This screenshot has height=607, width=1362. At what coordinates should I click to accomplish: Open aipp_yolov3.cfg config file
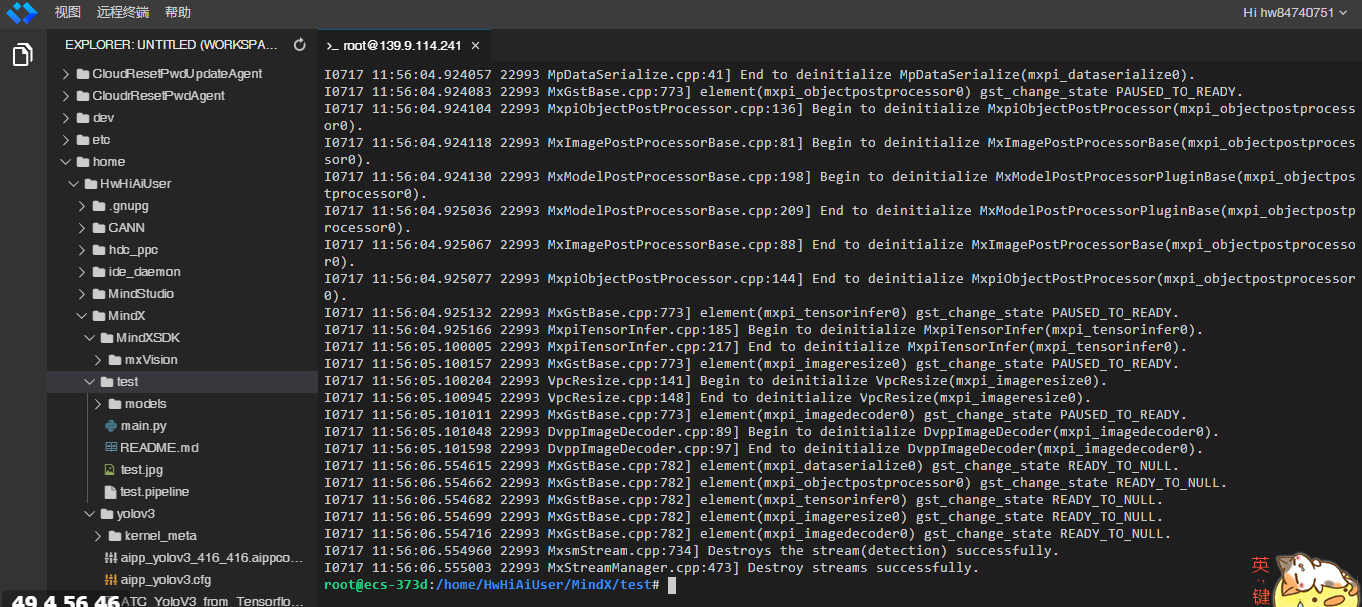click(x=165, y=580)
